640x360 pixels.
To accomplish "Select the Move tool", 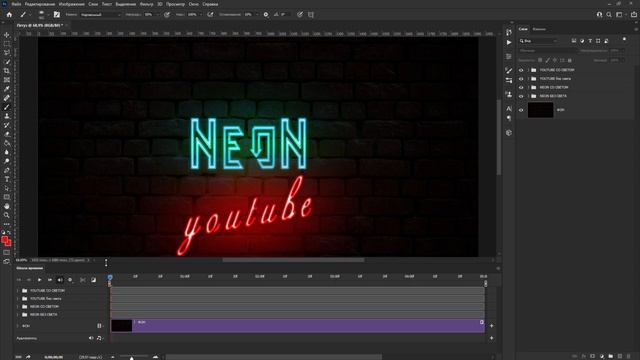I will (x=7, y=35).
